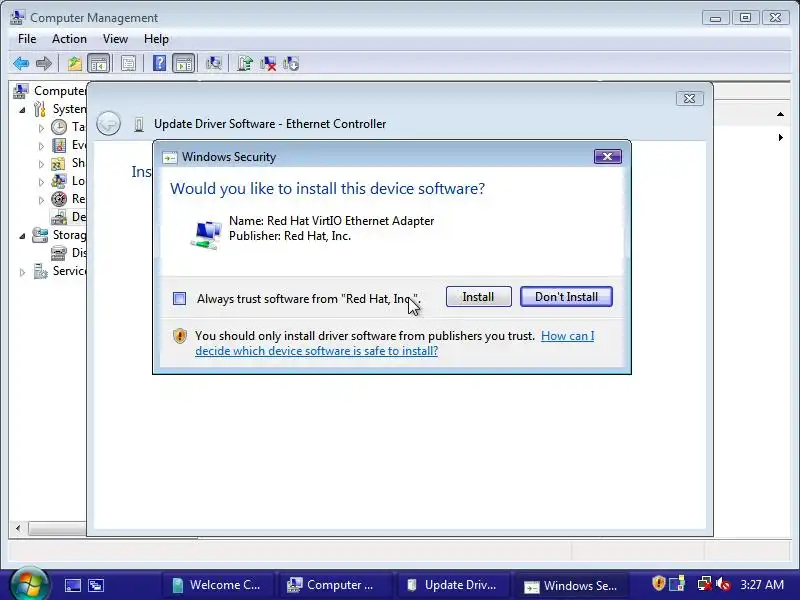Viewport: 800px width, 600px height.
Task: Click the rightmost device toolbar icon
Action: coord(291,64)
